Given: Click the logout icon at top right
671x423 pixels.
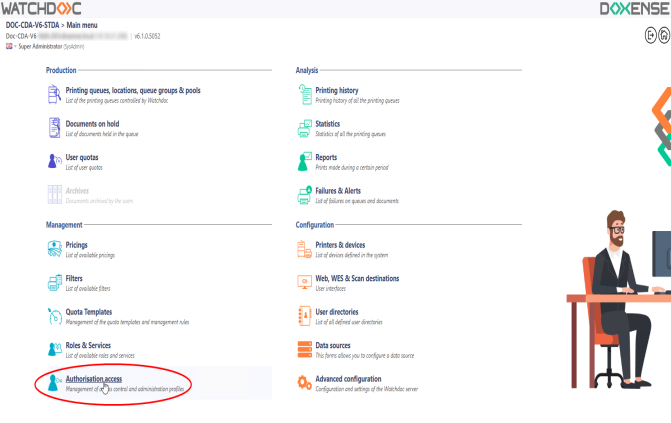Looking at the screenshot, I should [650, 34].
